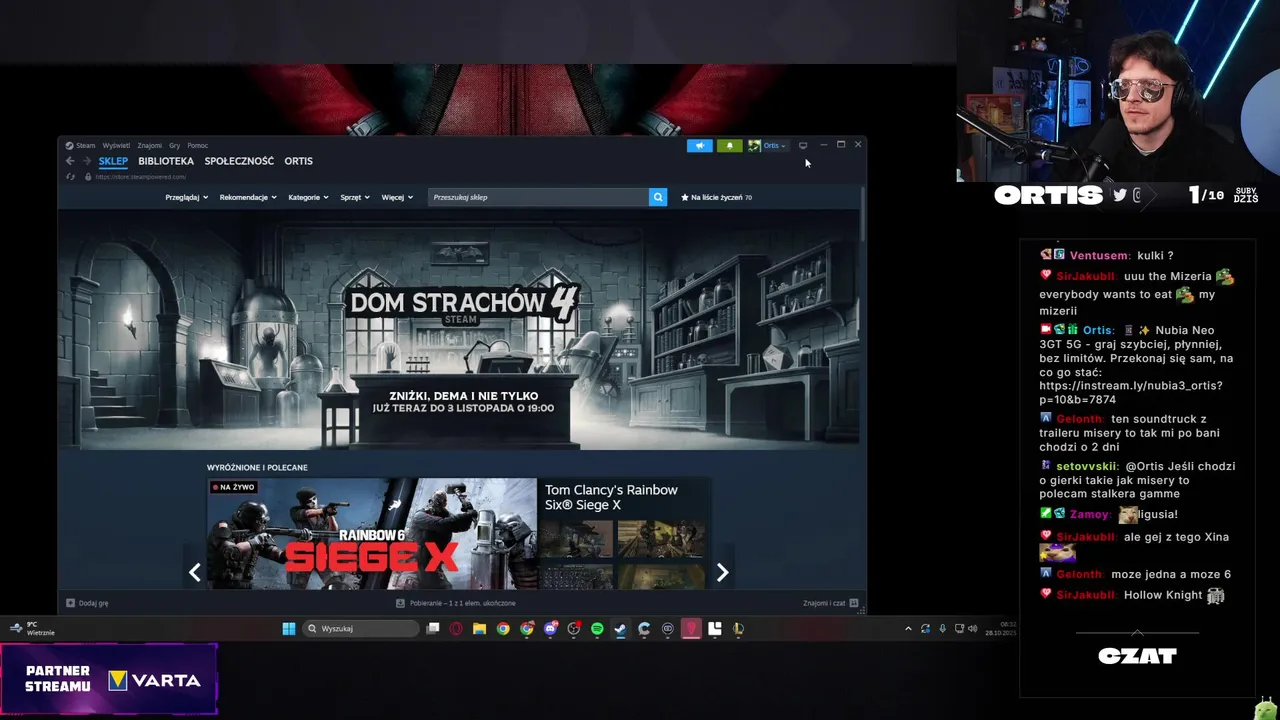Expand the Więcej dropdown
This screenshot has width=1280, height=720.
[x=397, y=197]
